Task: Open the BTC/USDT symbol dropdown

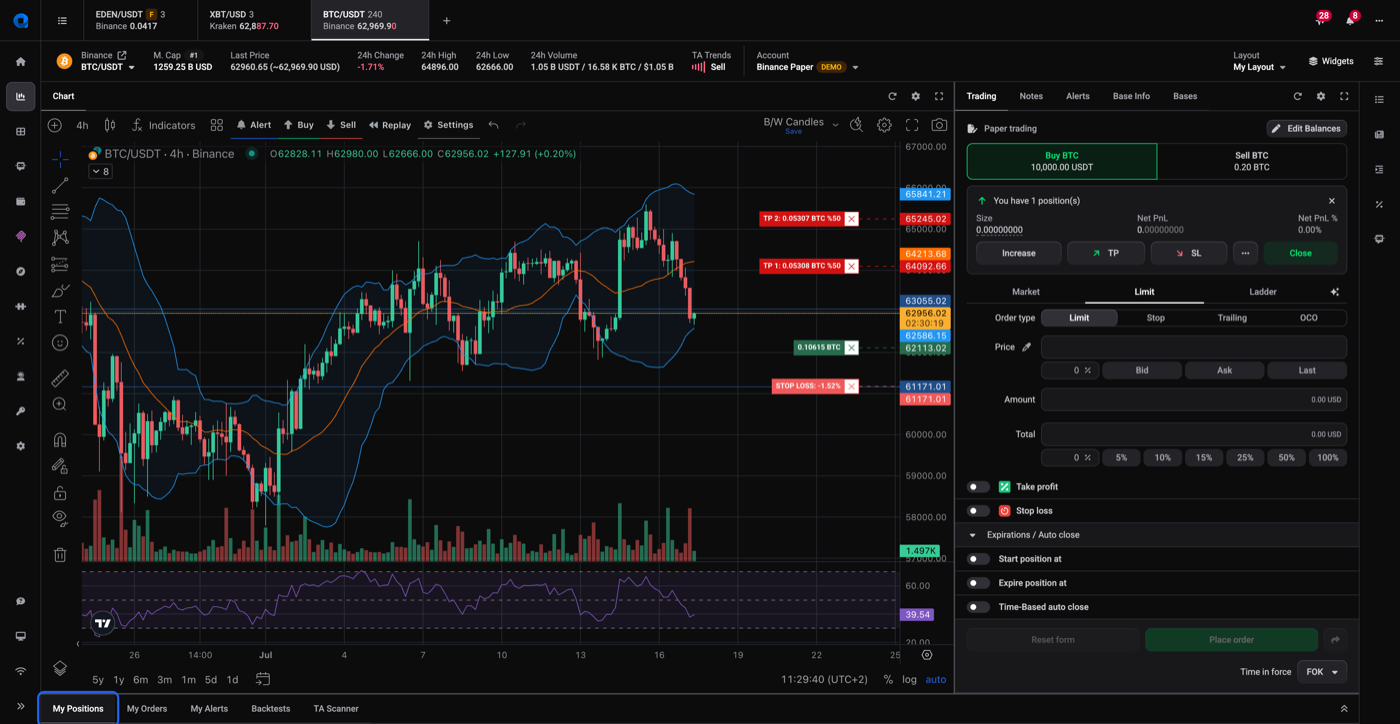Action: (x=108, y=67)
